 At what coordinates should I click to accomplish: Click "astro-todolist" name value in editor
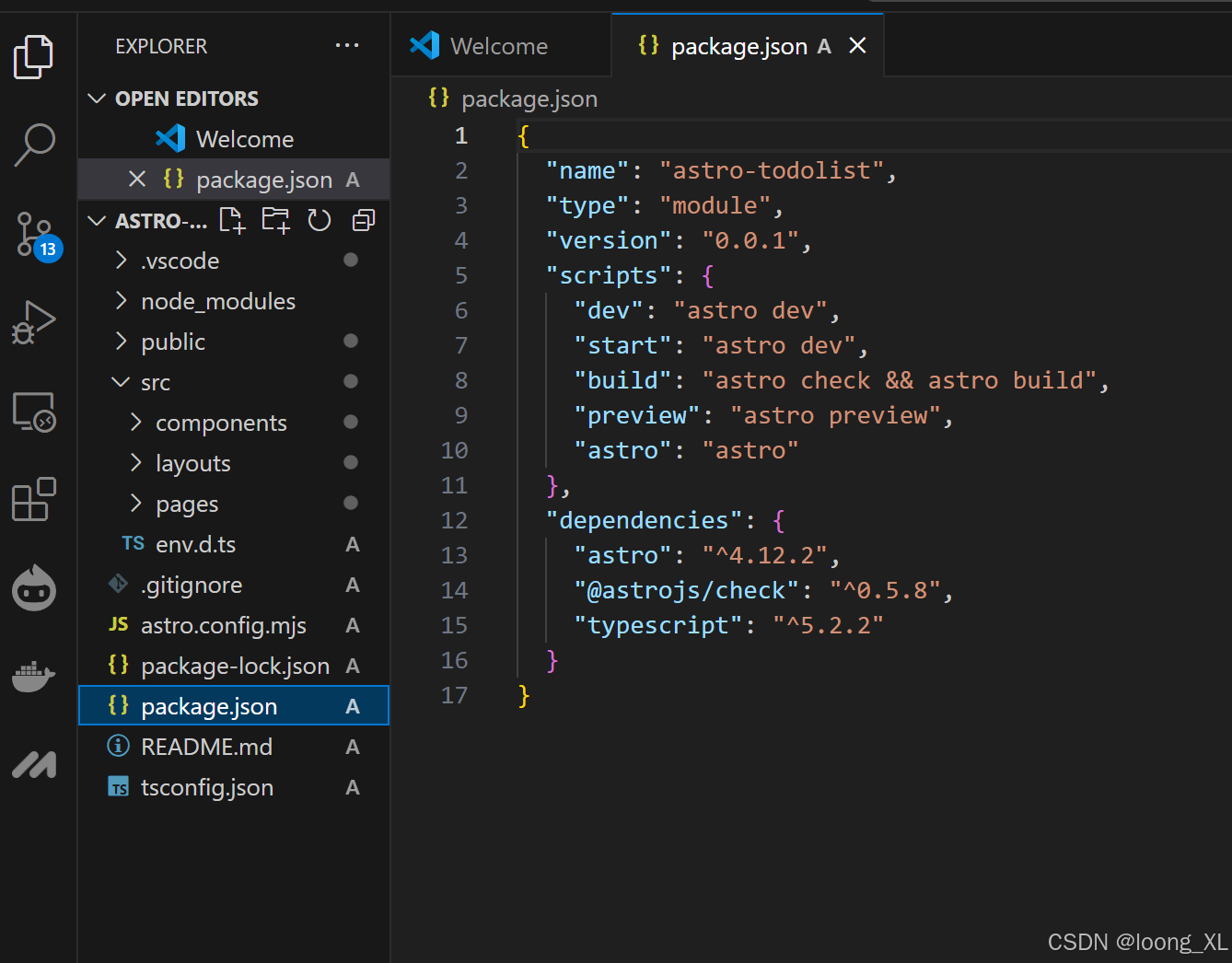[772, 170]
